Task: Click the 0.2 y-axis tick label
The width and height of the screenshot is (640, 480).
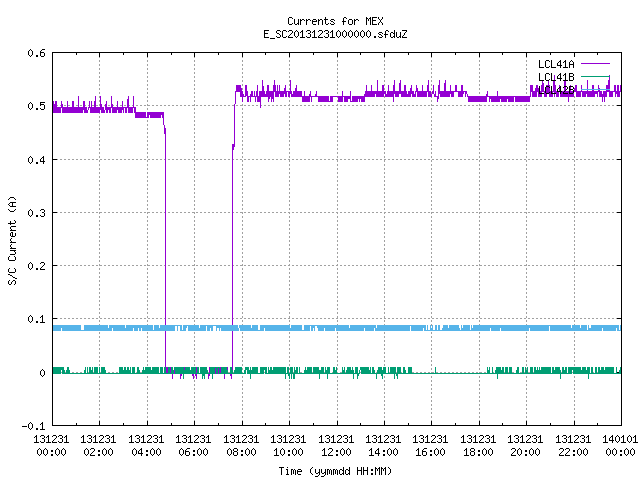Action: click(x=36, y=266)
